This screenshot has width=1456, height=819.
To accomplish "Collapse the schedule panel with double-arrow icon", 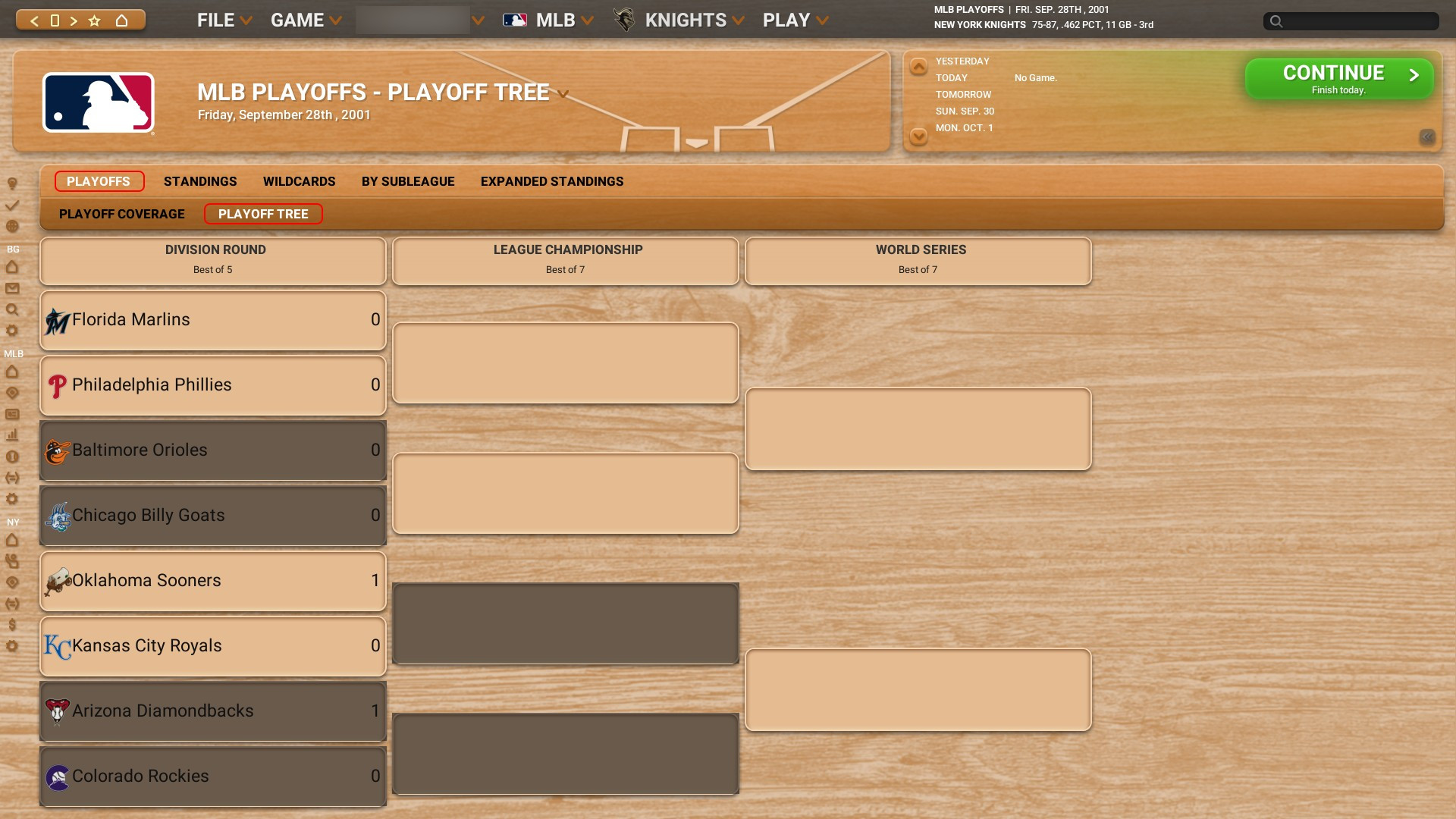I will (1426, 137).
